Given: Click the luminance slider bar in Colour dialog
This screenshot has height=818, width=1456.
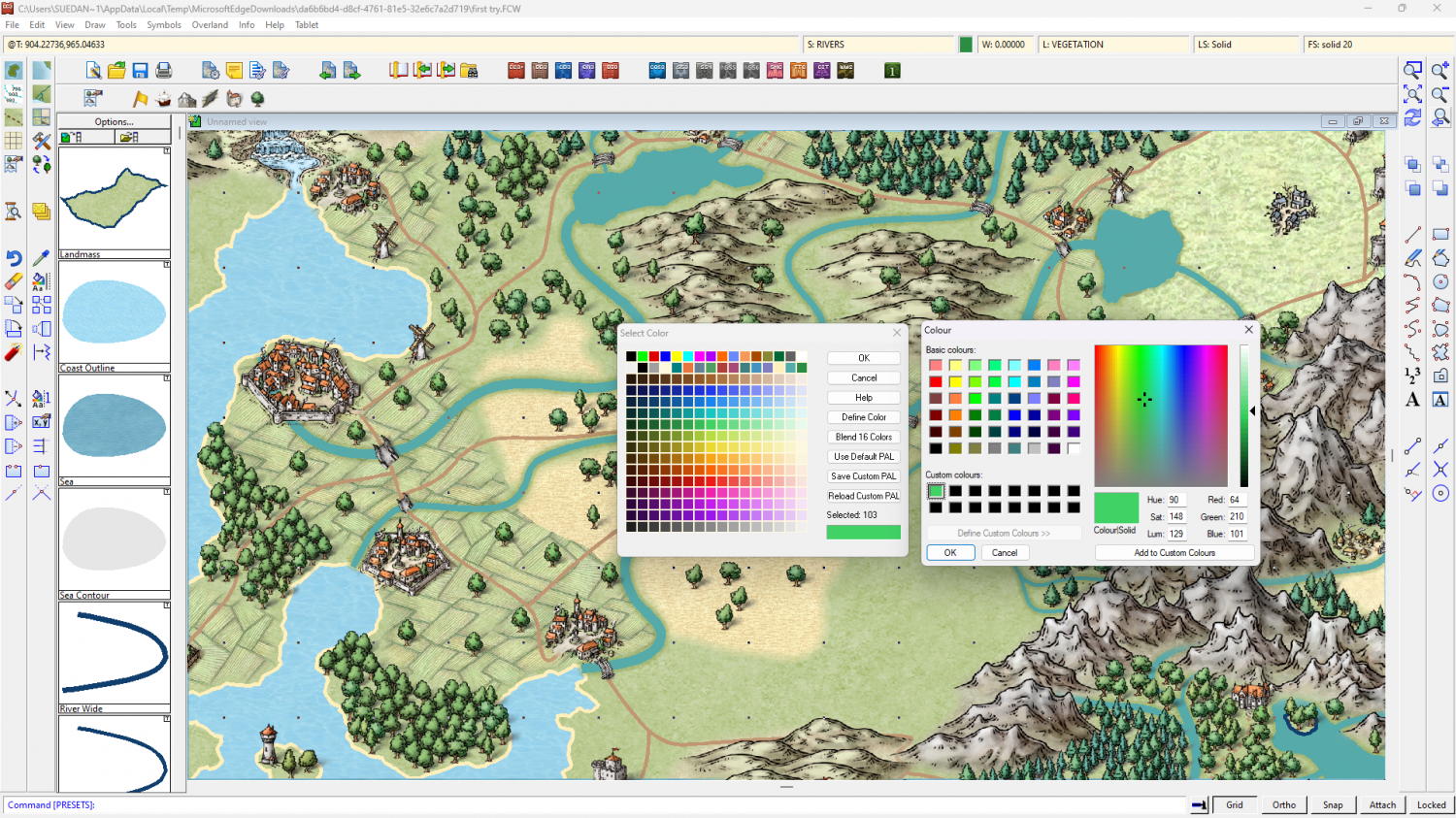Looking at the screenshot, I should click(x=1243, y=415).
